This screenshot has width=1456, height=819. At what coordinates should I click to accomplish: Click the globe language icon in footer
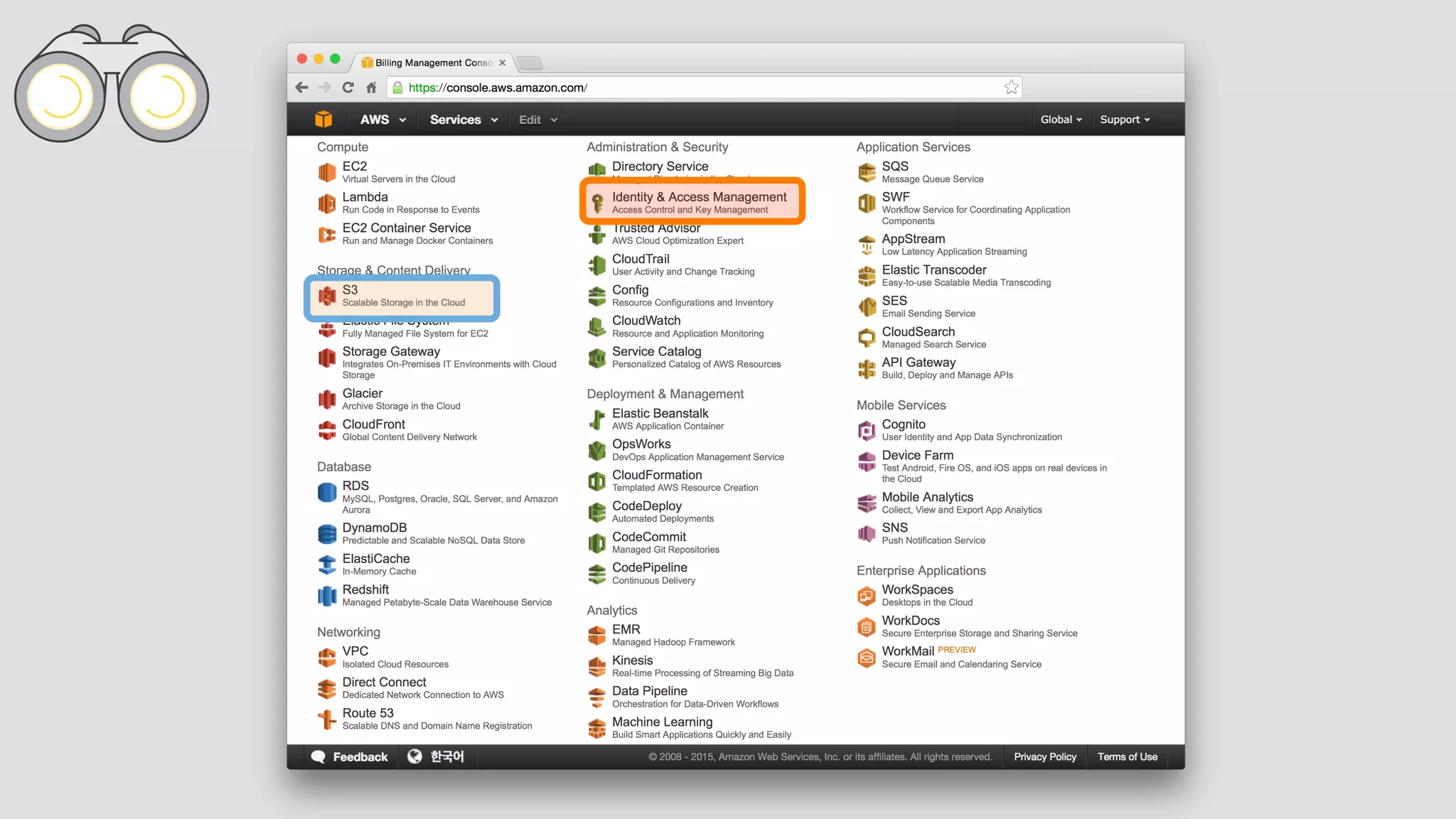click(414, 756)
